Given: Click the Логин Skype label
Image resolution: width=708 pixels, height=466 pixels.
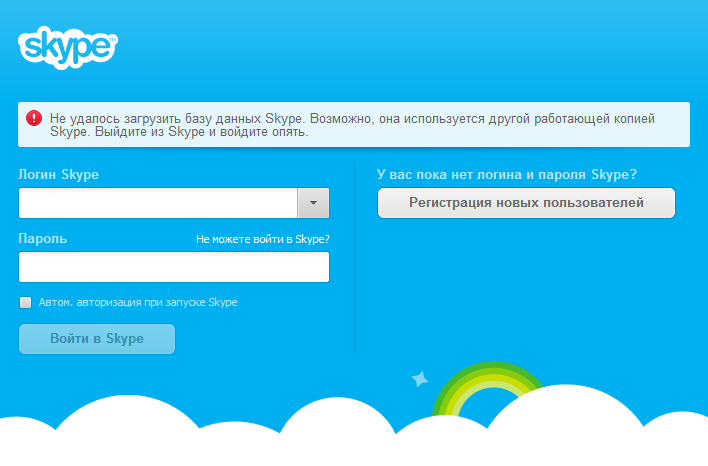Looking at the screenshot, I should [x=58, y=175].
